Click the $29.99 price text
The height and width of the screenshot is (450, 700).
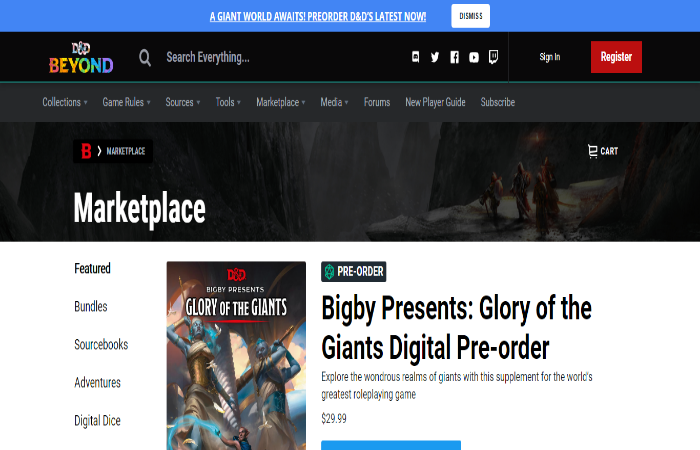pyautogui.click(x=334, y=418)
